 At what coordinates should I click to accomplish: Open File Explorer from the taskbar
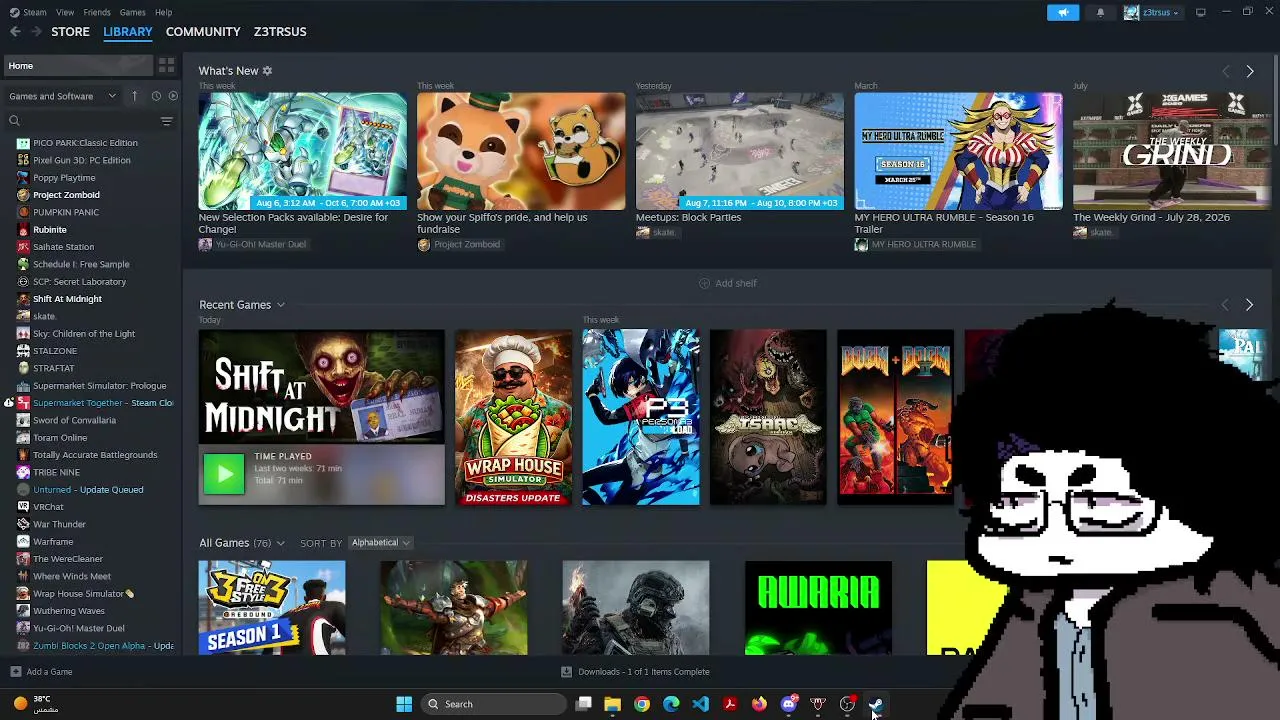(613, 704)
